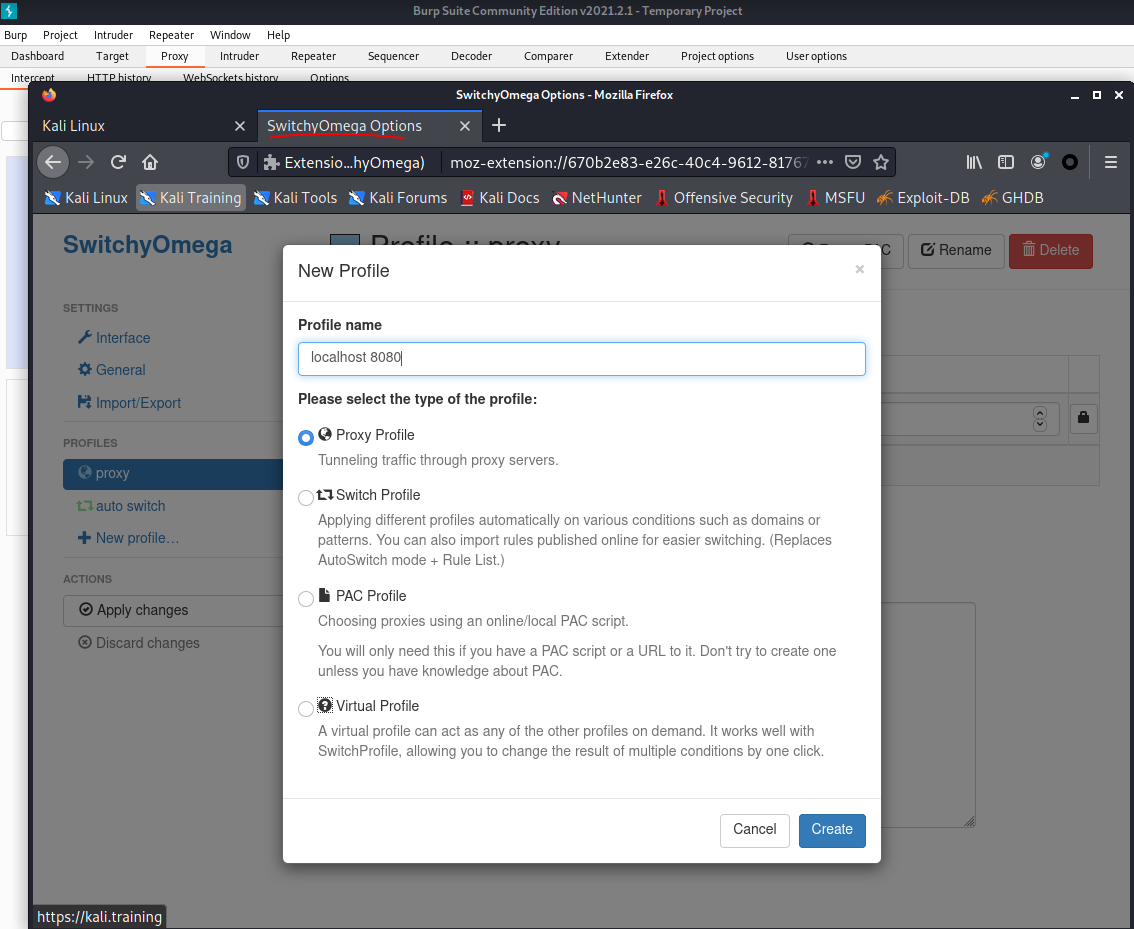
Task: Close the SwitchyOmega Options tab
Action: 465,126
